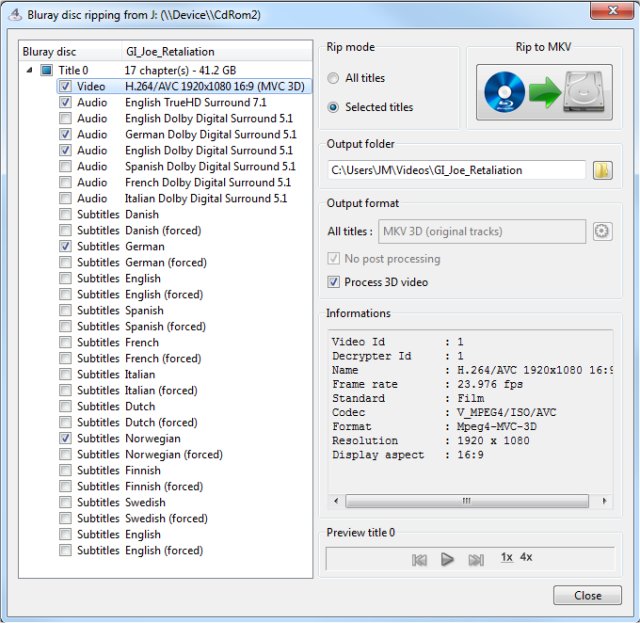Select the All titles rip mode

click(x=333, y=78)
